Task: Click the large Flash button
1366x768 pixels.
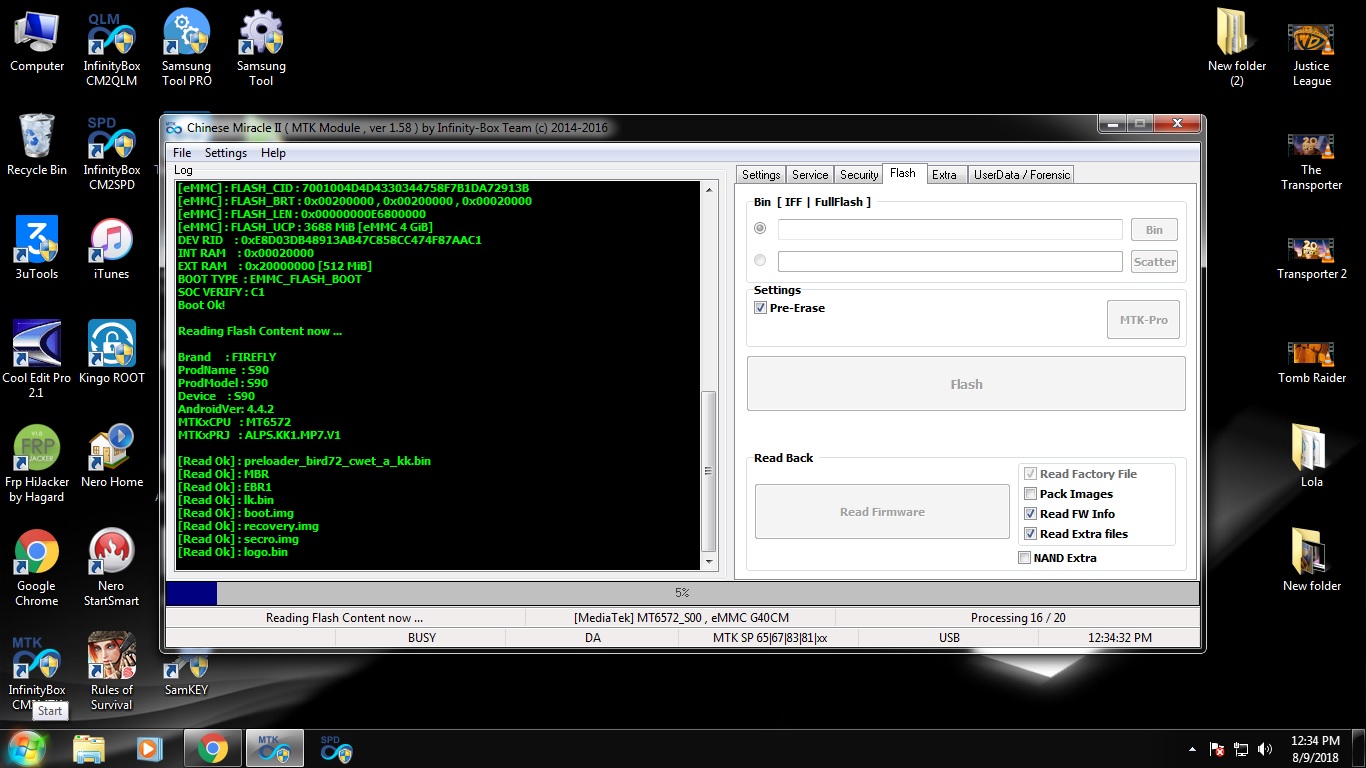Action: [966, 384]
